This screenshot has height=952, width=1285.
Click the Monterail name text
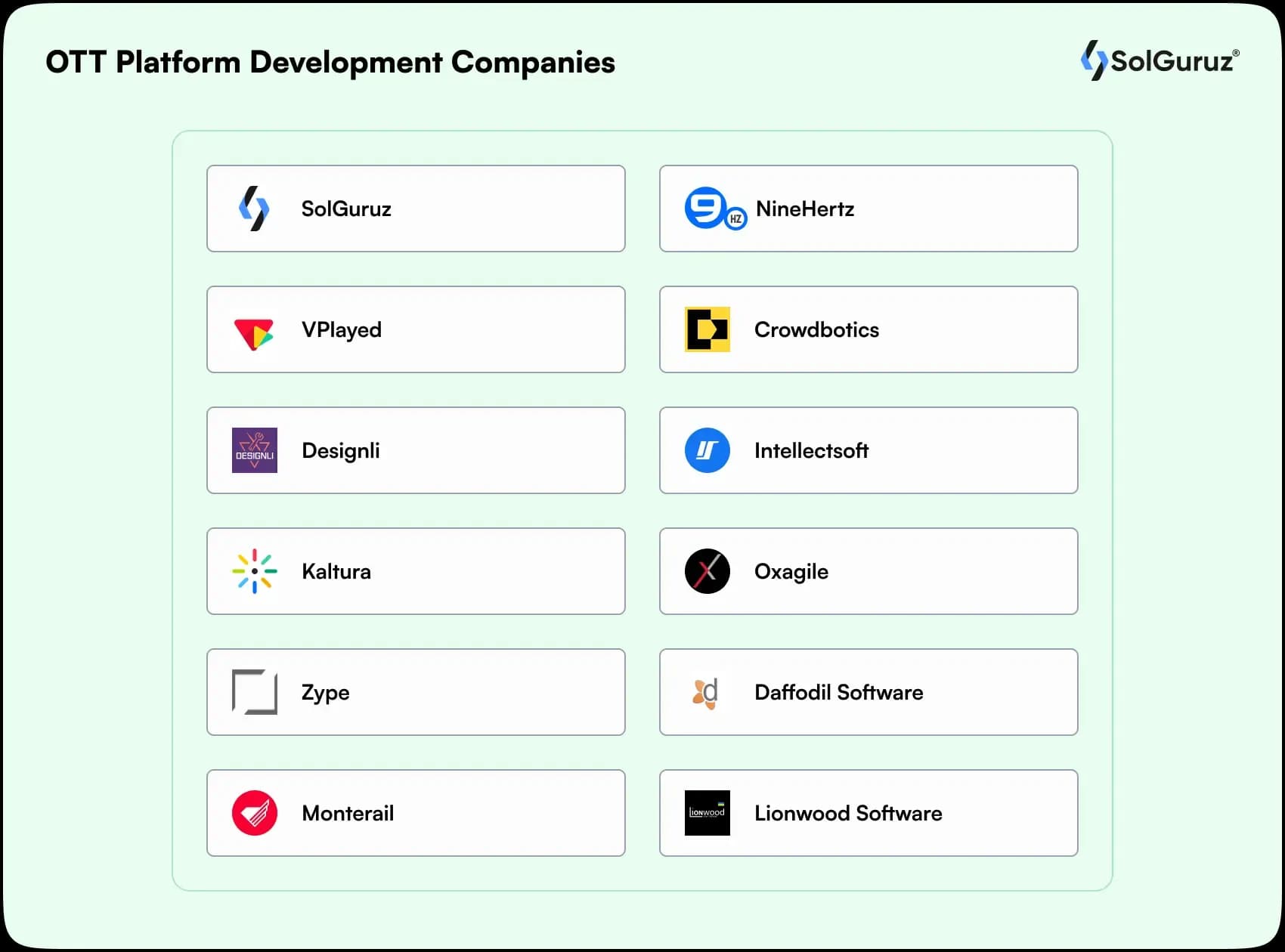click(348, 814)
